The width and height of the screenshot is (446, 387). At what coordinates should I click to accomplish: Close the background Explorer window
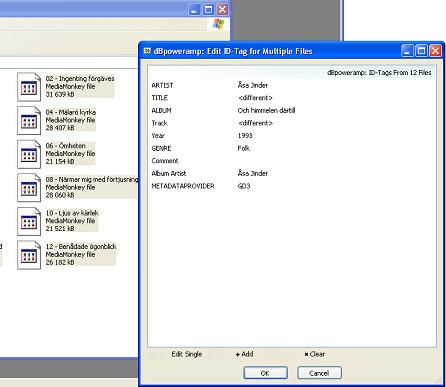(x=222, y=9)
